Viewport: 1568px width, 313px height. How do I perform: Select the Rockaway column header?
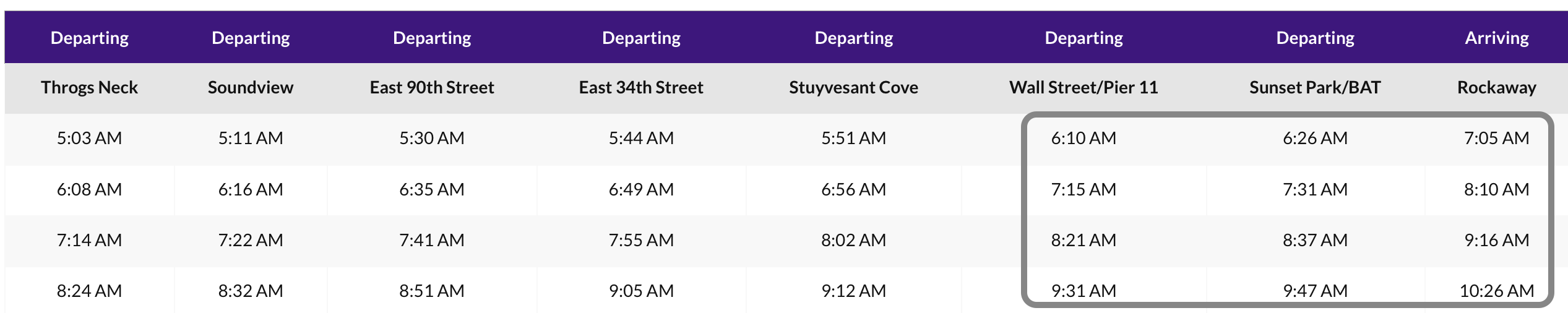click(x=1496, y=88)
